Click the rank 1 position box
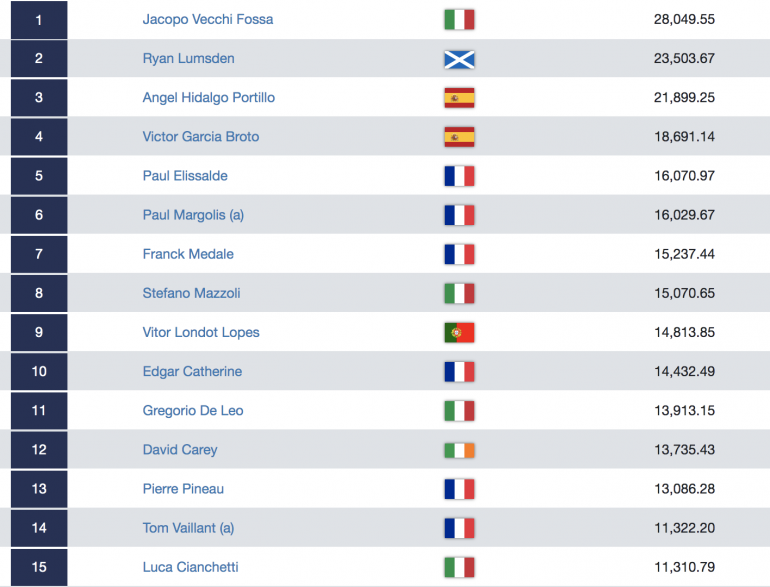The width and height of the screenshot is (770, 587). click(x=39, y=20)
